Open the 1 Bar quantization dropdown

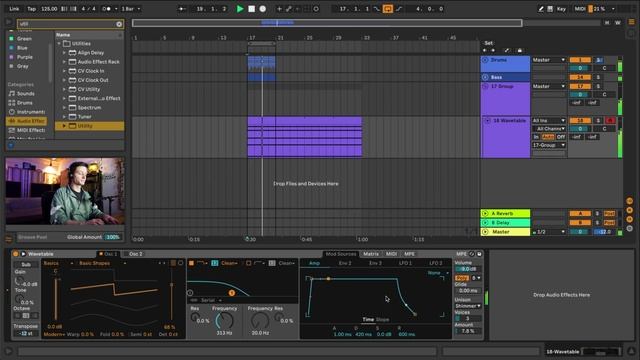[131, 9]
